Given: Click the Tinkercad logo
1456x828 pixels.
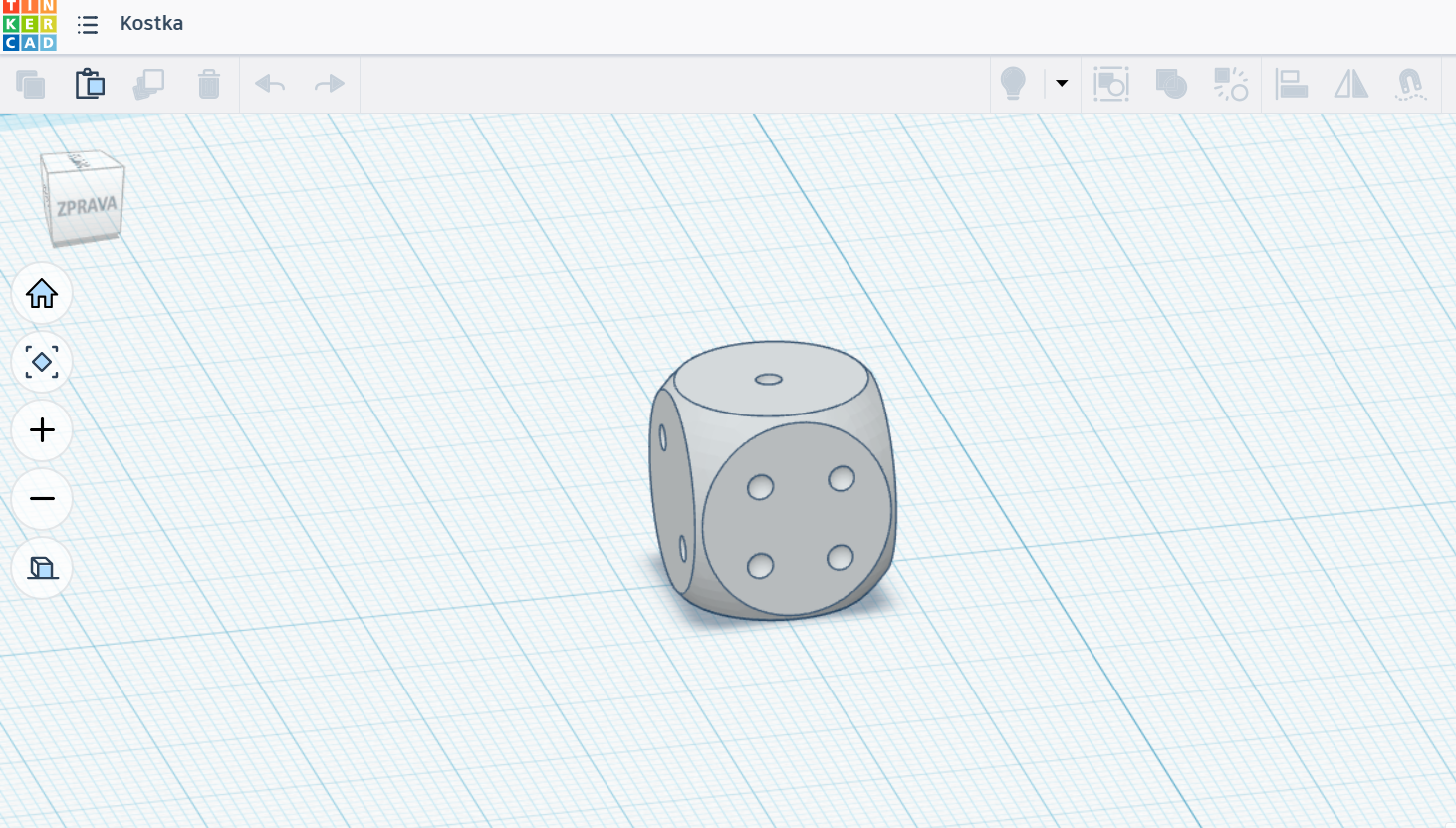Looking at the screenshot, I should coord(29,25).
